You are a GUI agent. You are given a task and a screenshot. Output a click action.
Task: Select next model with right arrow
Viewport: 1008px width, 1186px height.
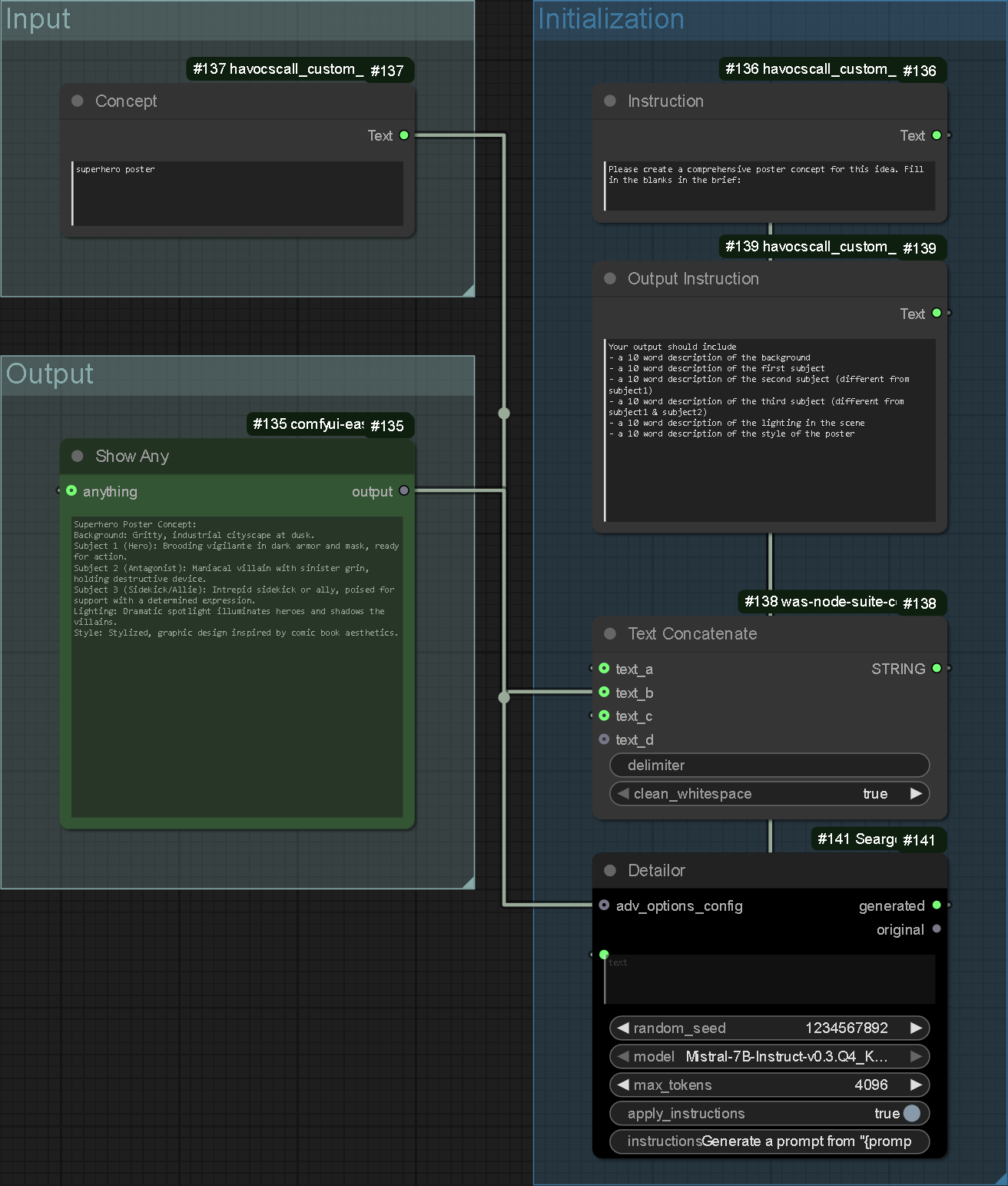click(x=916, y=1056)
